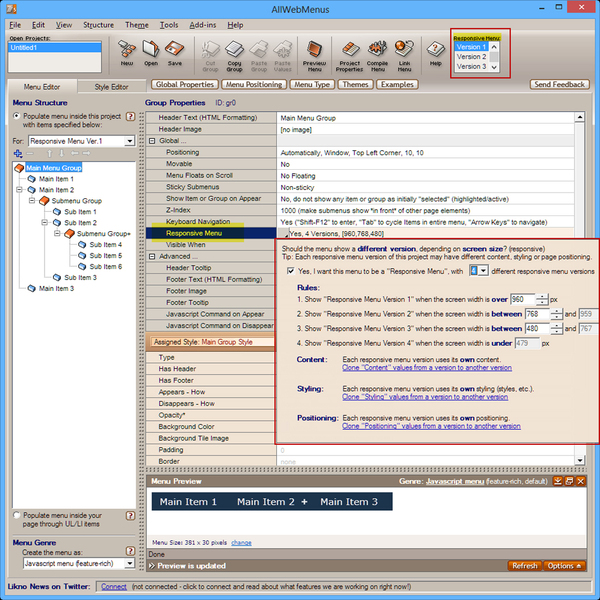Click the Link Menu toolbar icon
Viewport: 600px width, 600px height.
[x=404, y=56]
